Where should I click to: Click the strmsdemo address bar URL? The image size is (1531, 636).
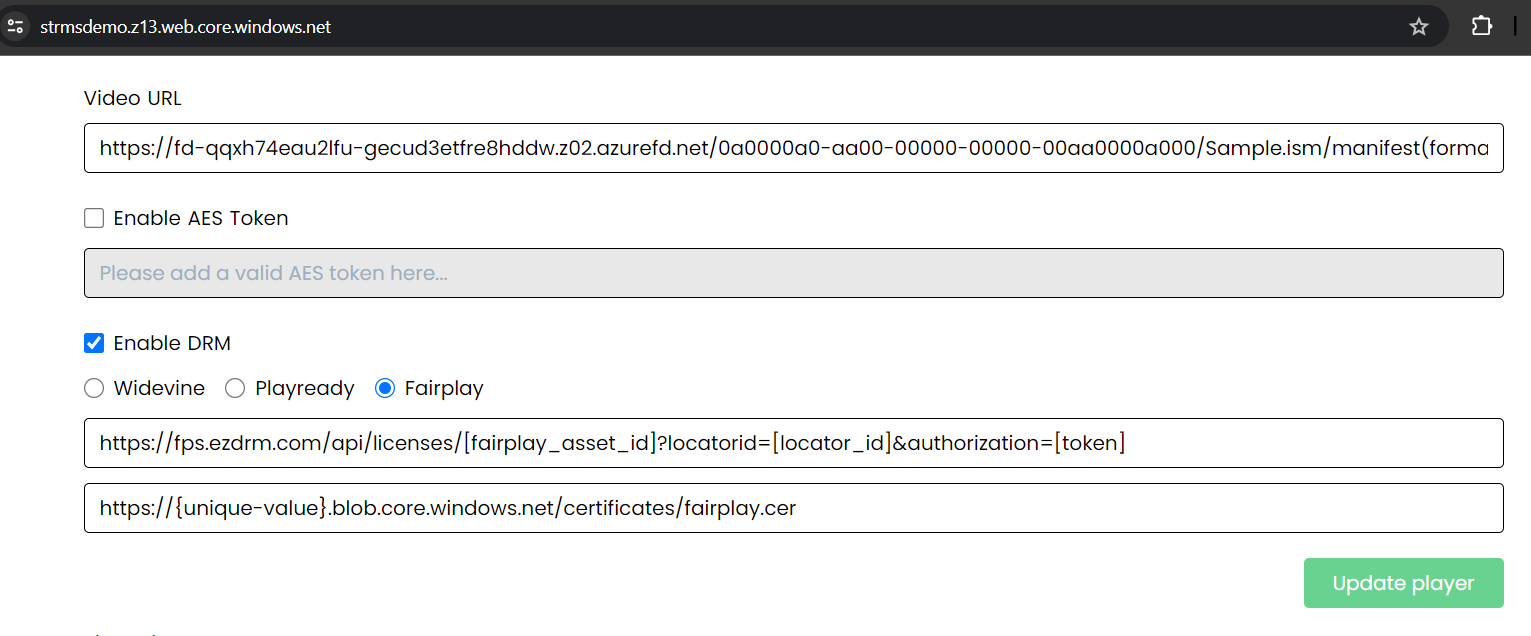pos(186,27)
